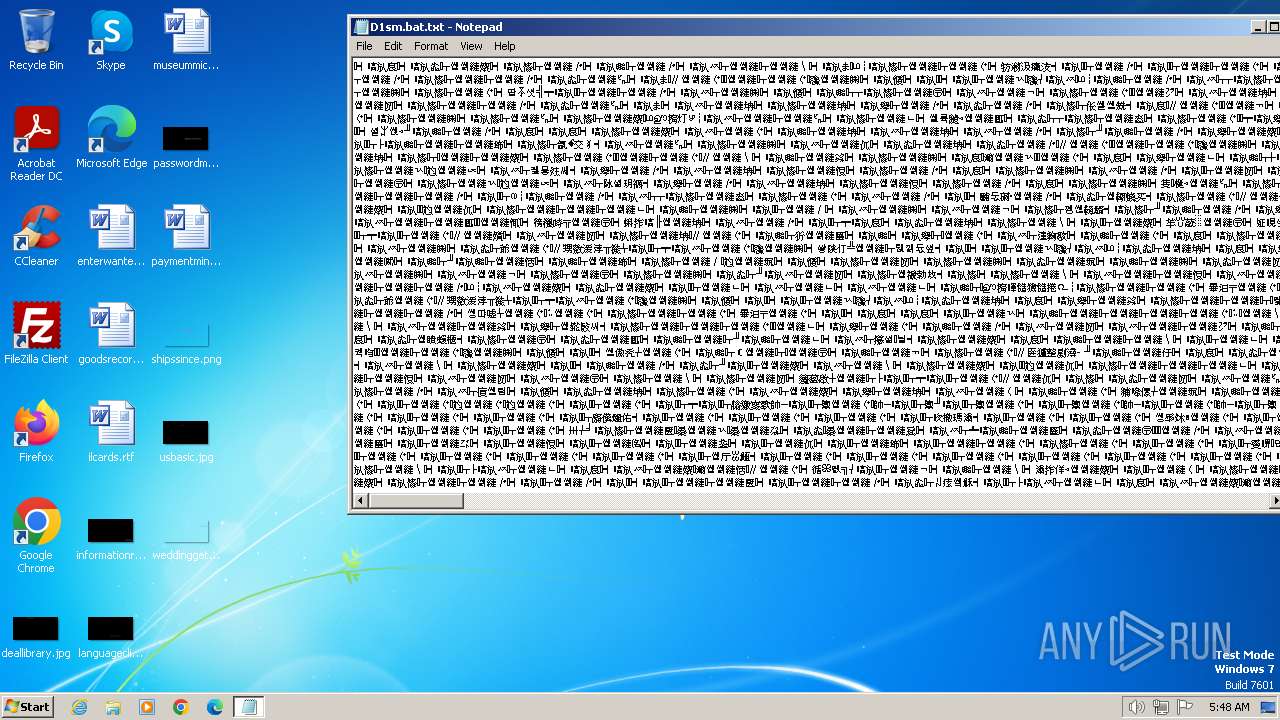Click the Edge icon in the taskbar

(x=215, y=707)
